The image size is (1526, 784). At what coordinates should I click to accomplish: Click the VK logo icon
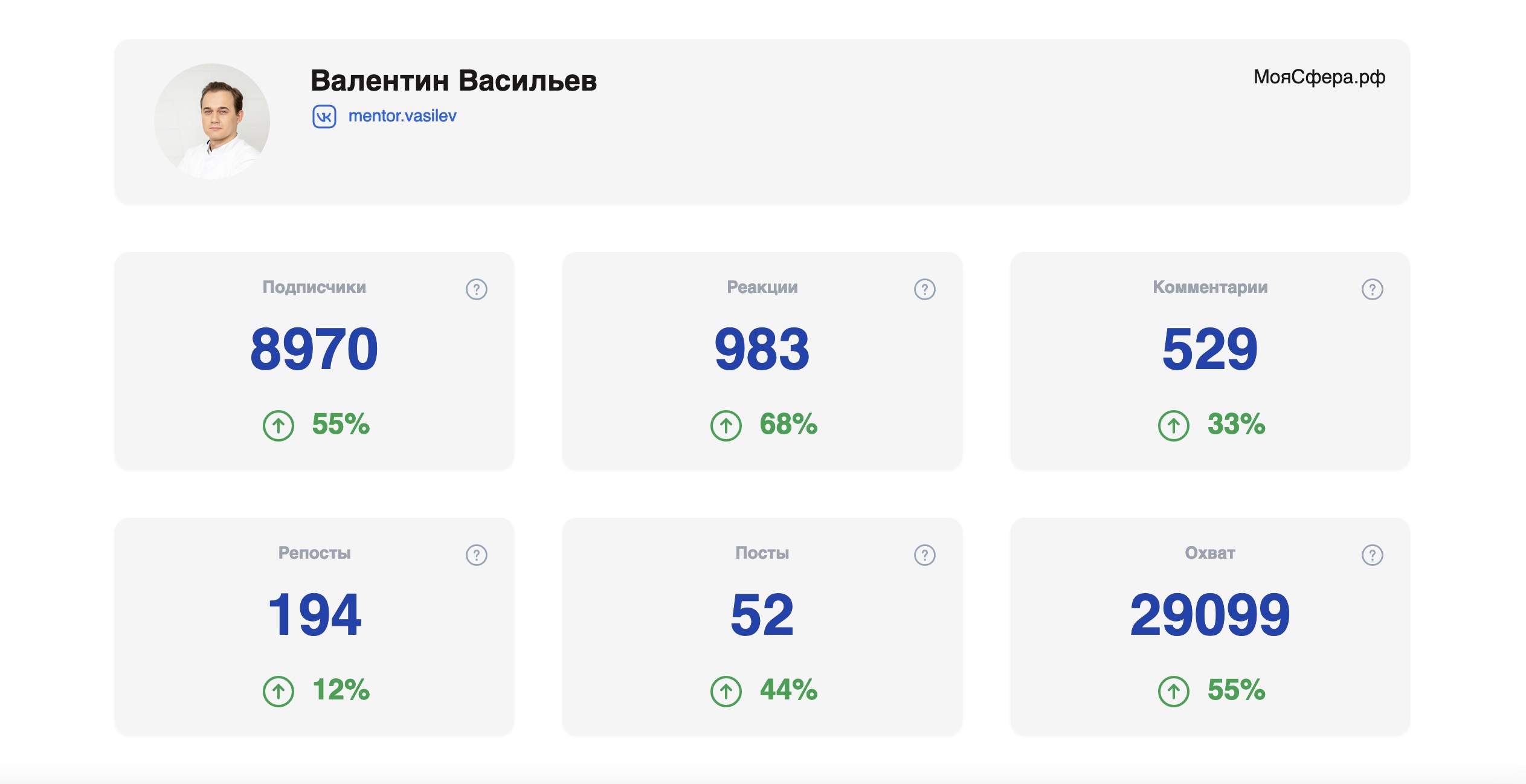324,117
